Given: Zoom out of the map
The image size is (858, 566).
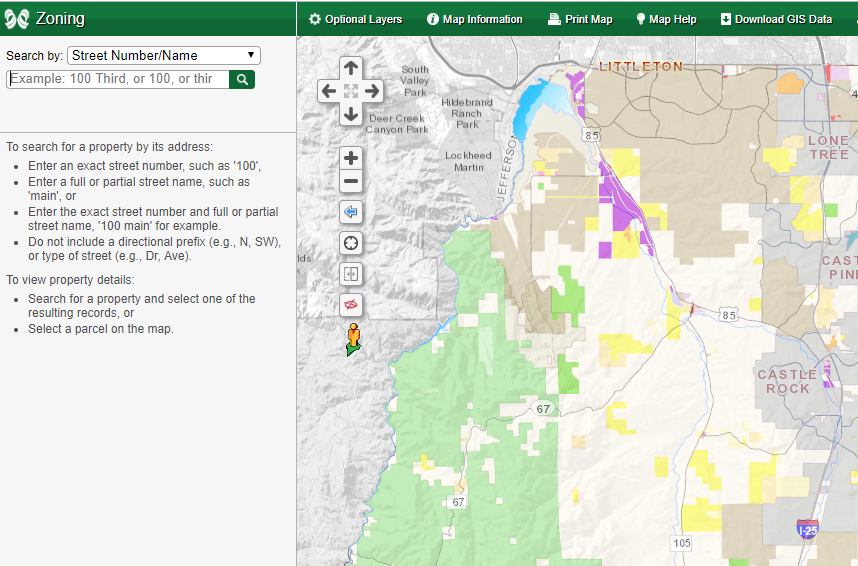Looking at the screenshot, I should 350,181.
